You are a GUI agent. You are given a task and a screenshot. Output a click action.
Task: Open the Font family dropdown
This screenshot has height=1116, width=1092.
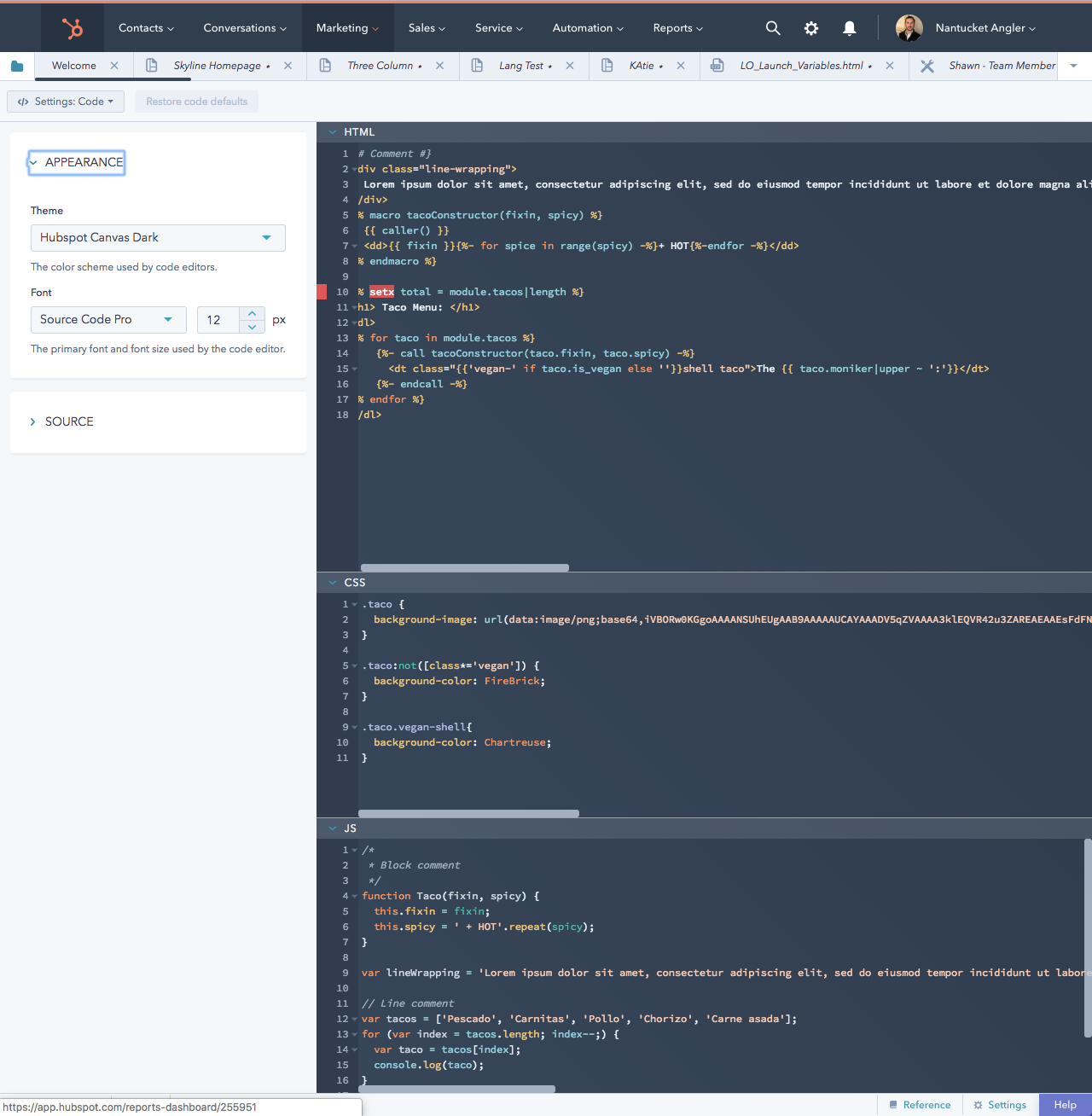(107, 320)
